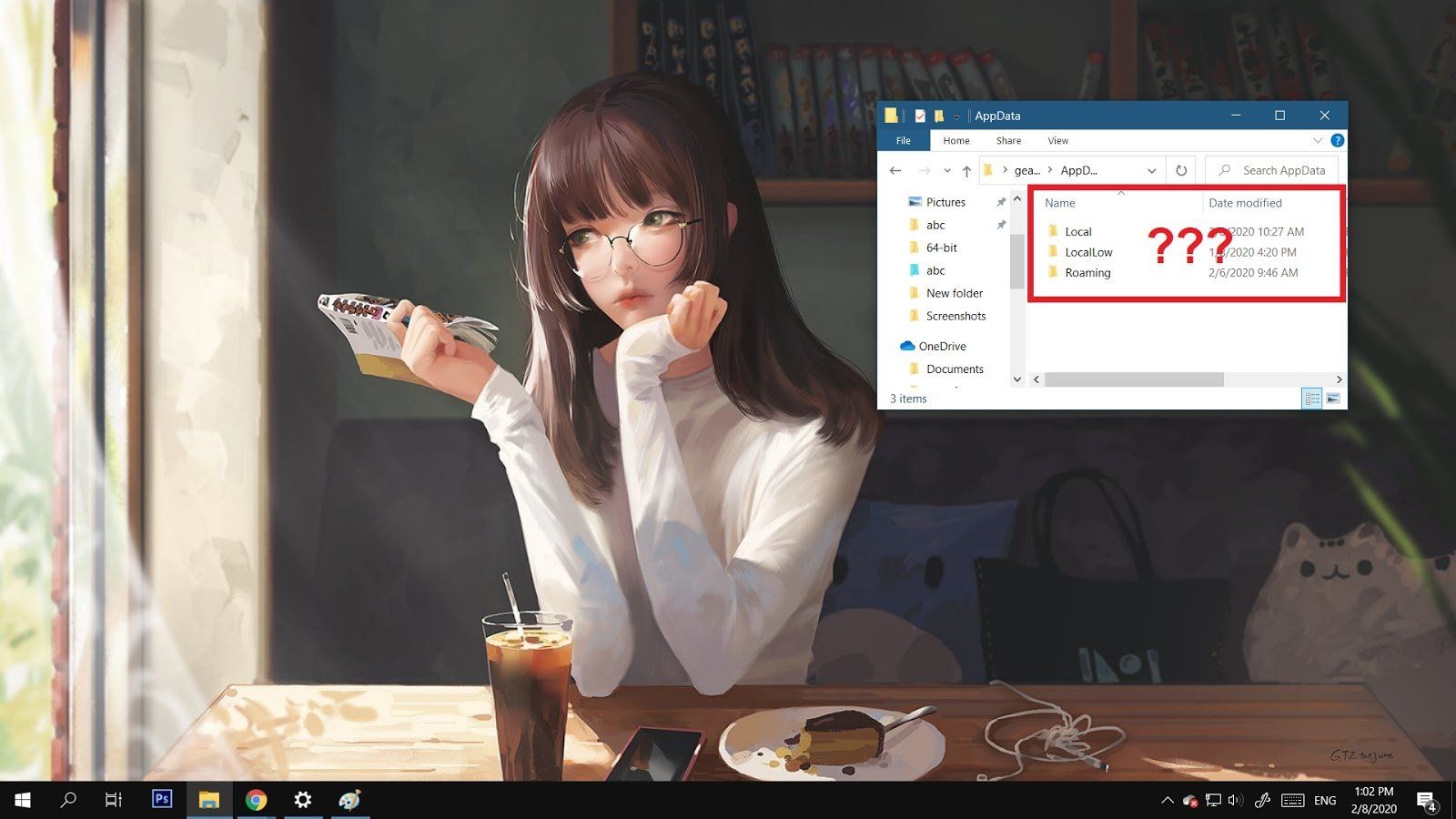Click volume speaker tray icon

pyautogui.click(x=1235, y=801)
